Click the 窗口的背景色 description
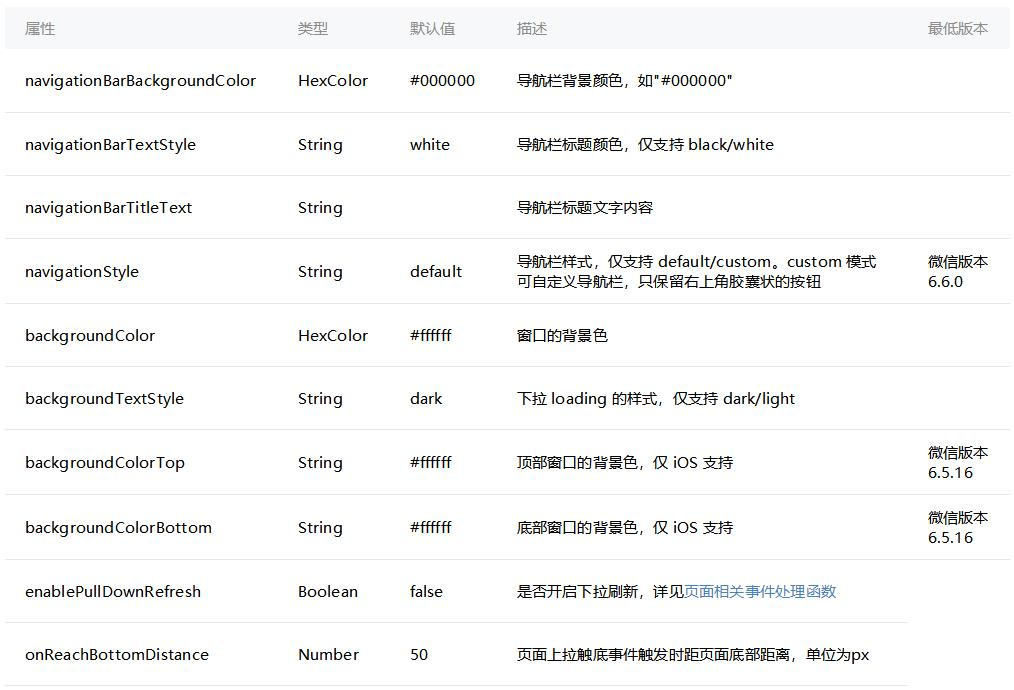The image size is (1014, 690). [562, 336]
